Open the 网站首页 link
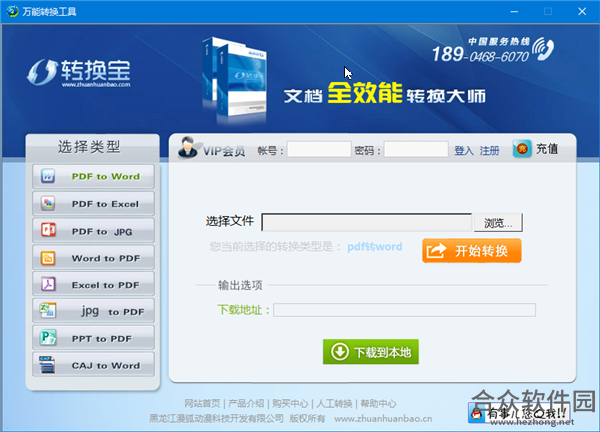The width and height of the screenshot is (600, 432). point(202,403)
